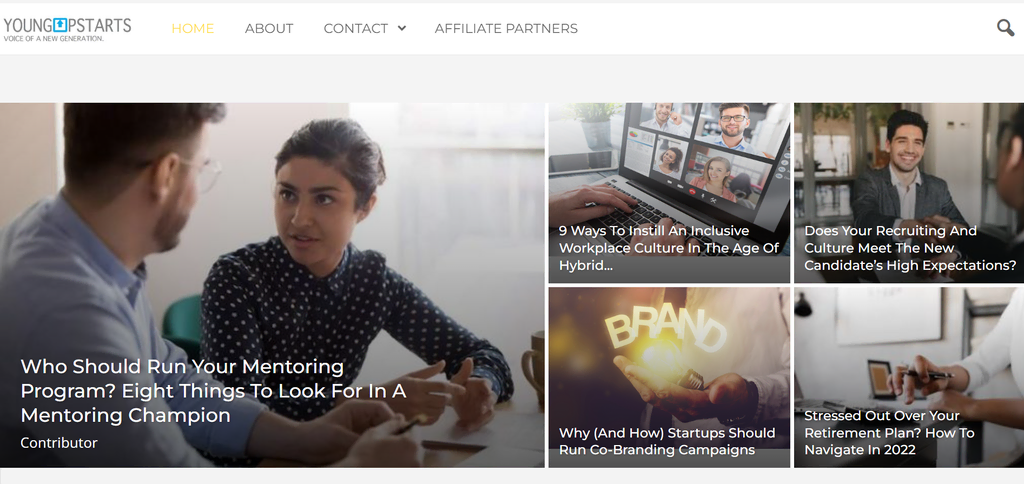Read the retirement plan stress article
Screen dimensions: 1024x484
tap(889, 433)
